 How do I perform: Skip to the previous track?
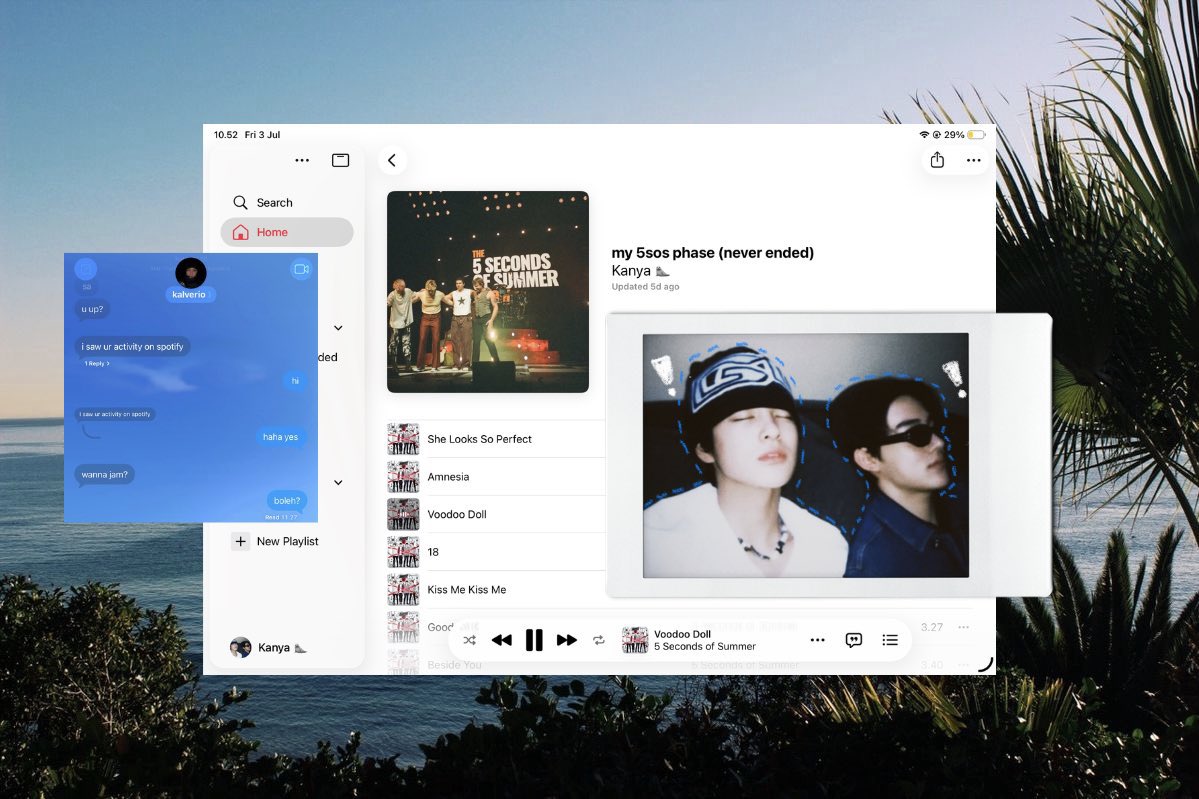(x=502, y=640)
